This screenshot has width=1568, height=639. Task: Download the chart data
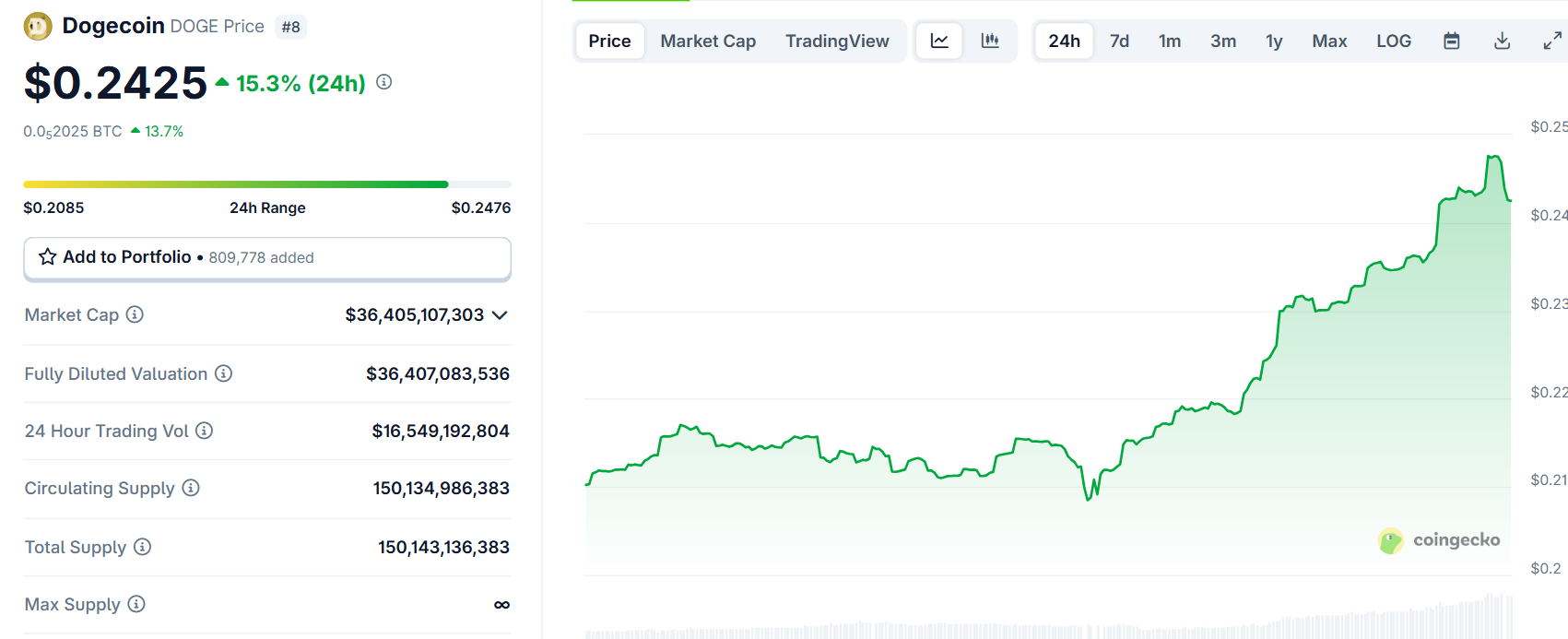[1503, 41]
